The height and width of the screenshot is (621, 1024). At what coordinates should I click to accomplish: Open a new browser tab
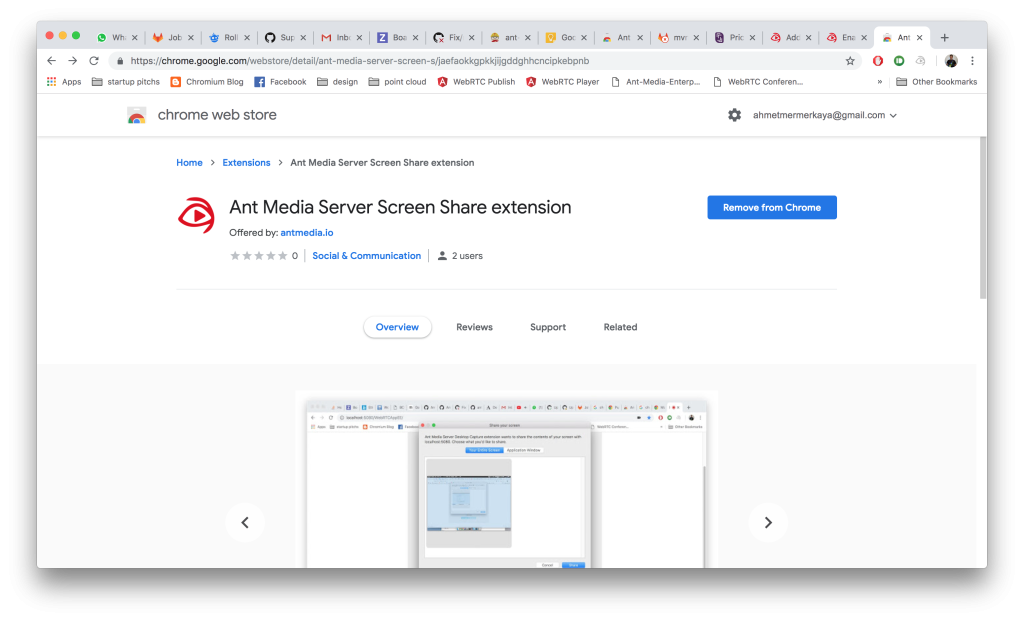coord(944,38)
